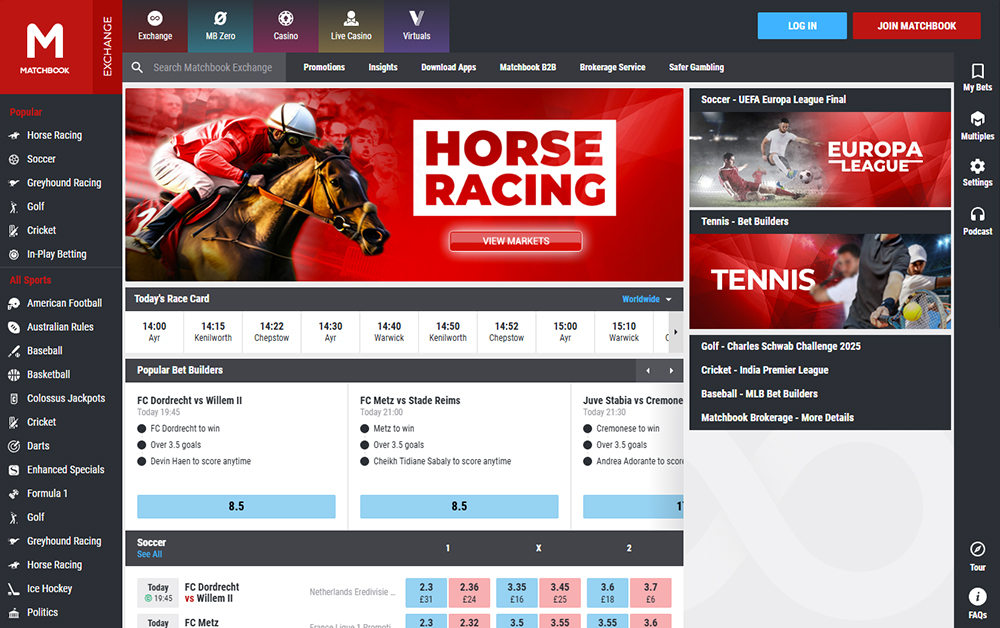
Task: Open Europa League promo banner
Action: point(820,159)
